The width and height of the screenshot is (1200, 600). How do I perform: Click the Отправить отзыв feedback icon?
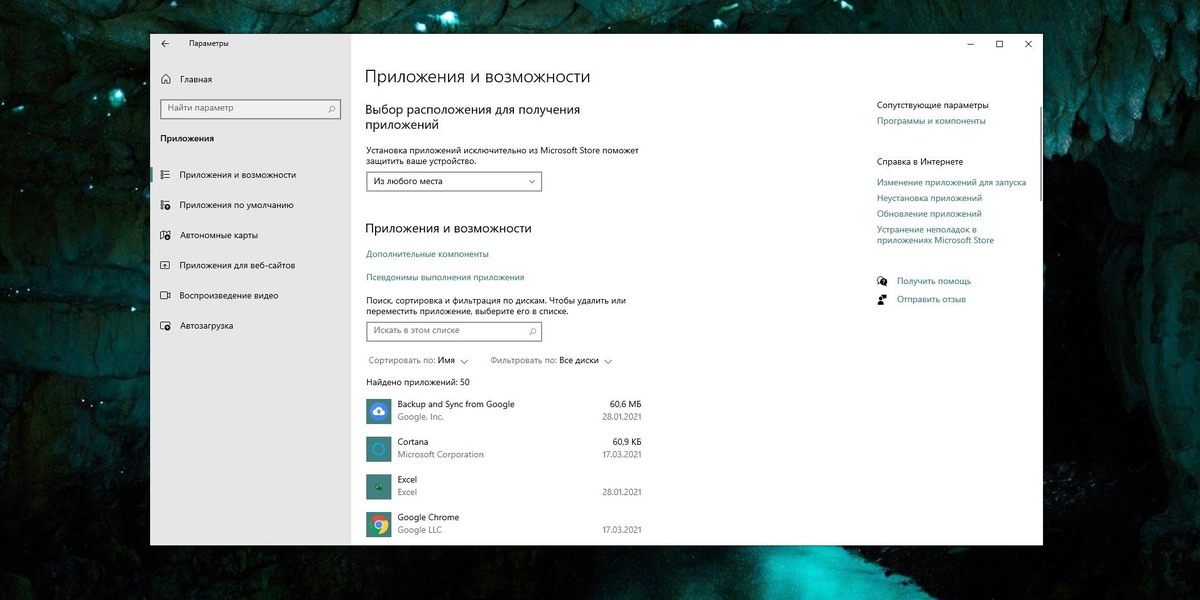[x=882, y=299]
